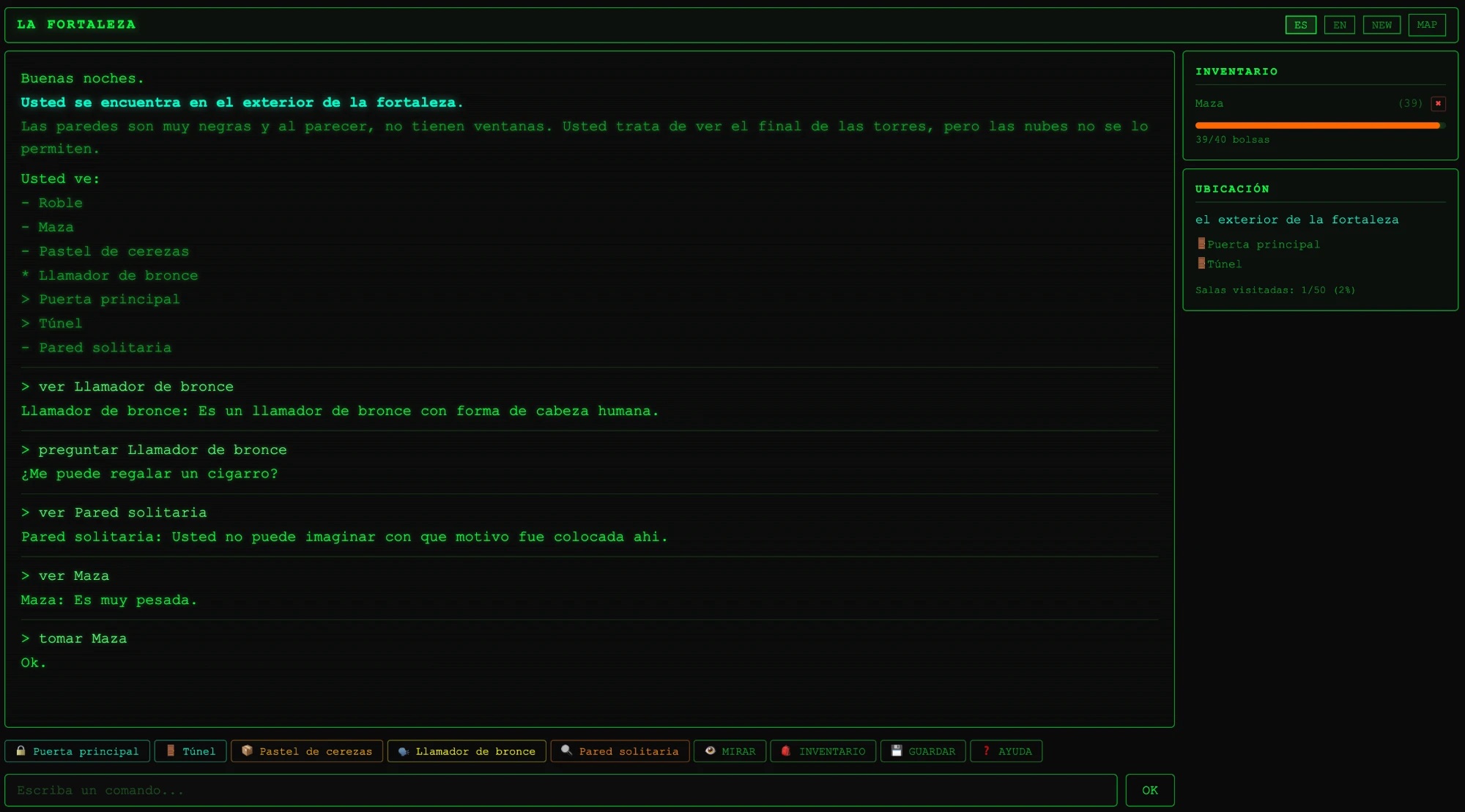Click the floppy disk icon on GUARDAR
The height and width of the screenshot is (812, 1465).
pyautogui.click(x=896, y=750)
